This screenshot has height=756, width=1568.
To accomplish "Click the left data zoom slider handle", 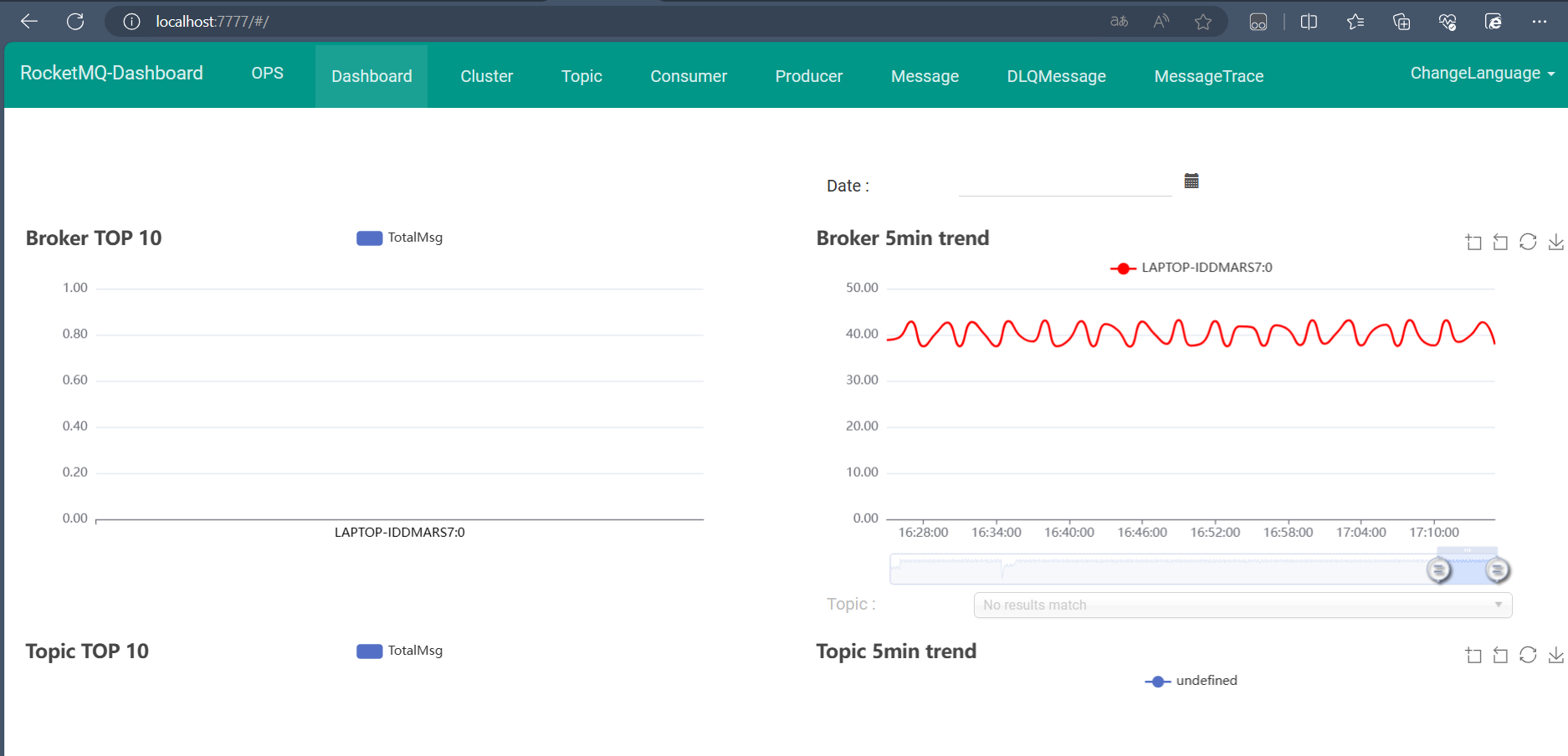I will click(x=1438, y=570).
